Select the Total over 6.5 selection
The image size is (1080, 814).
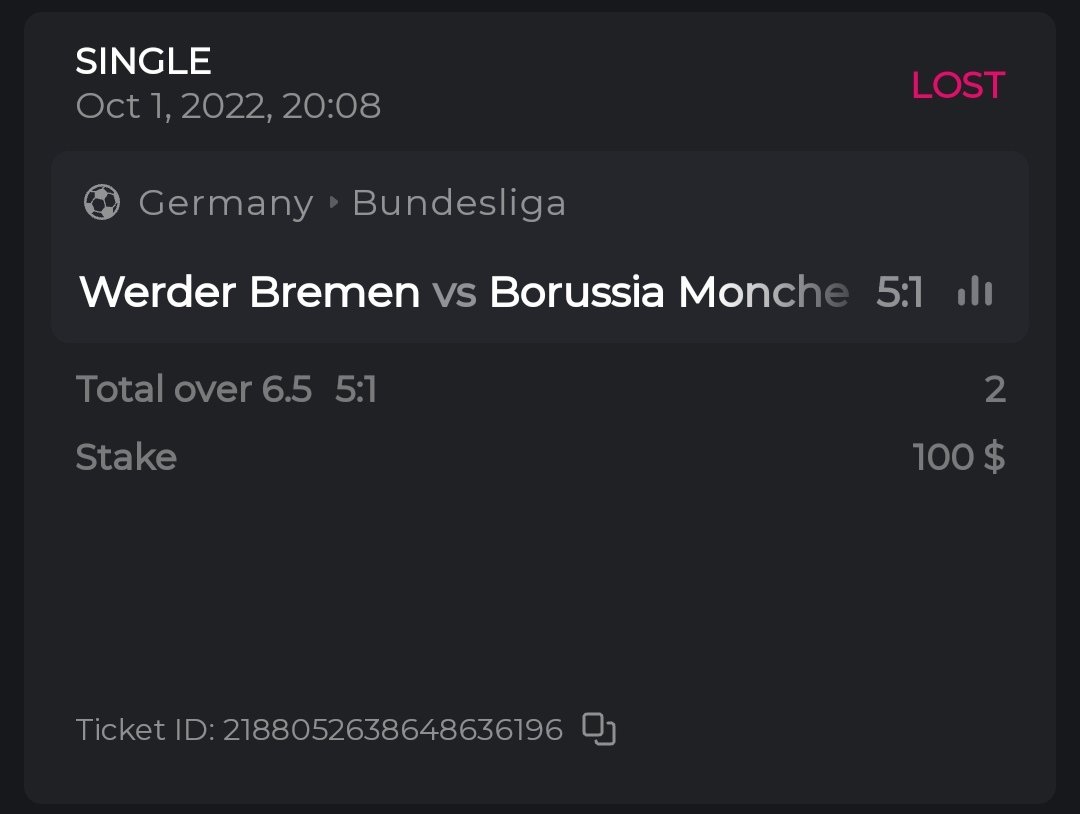(x=194, y=389)
